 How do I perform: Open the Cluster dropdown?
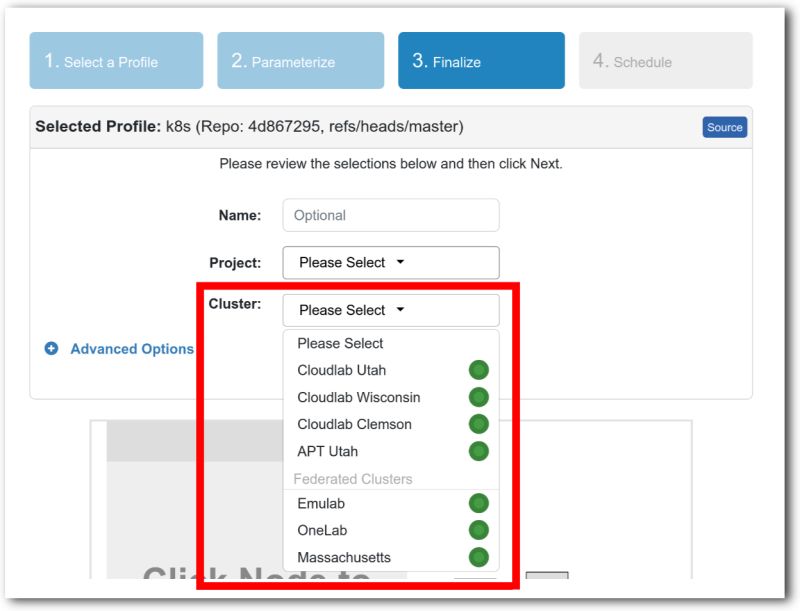391,310
